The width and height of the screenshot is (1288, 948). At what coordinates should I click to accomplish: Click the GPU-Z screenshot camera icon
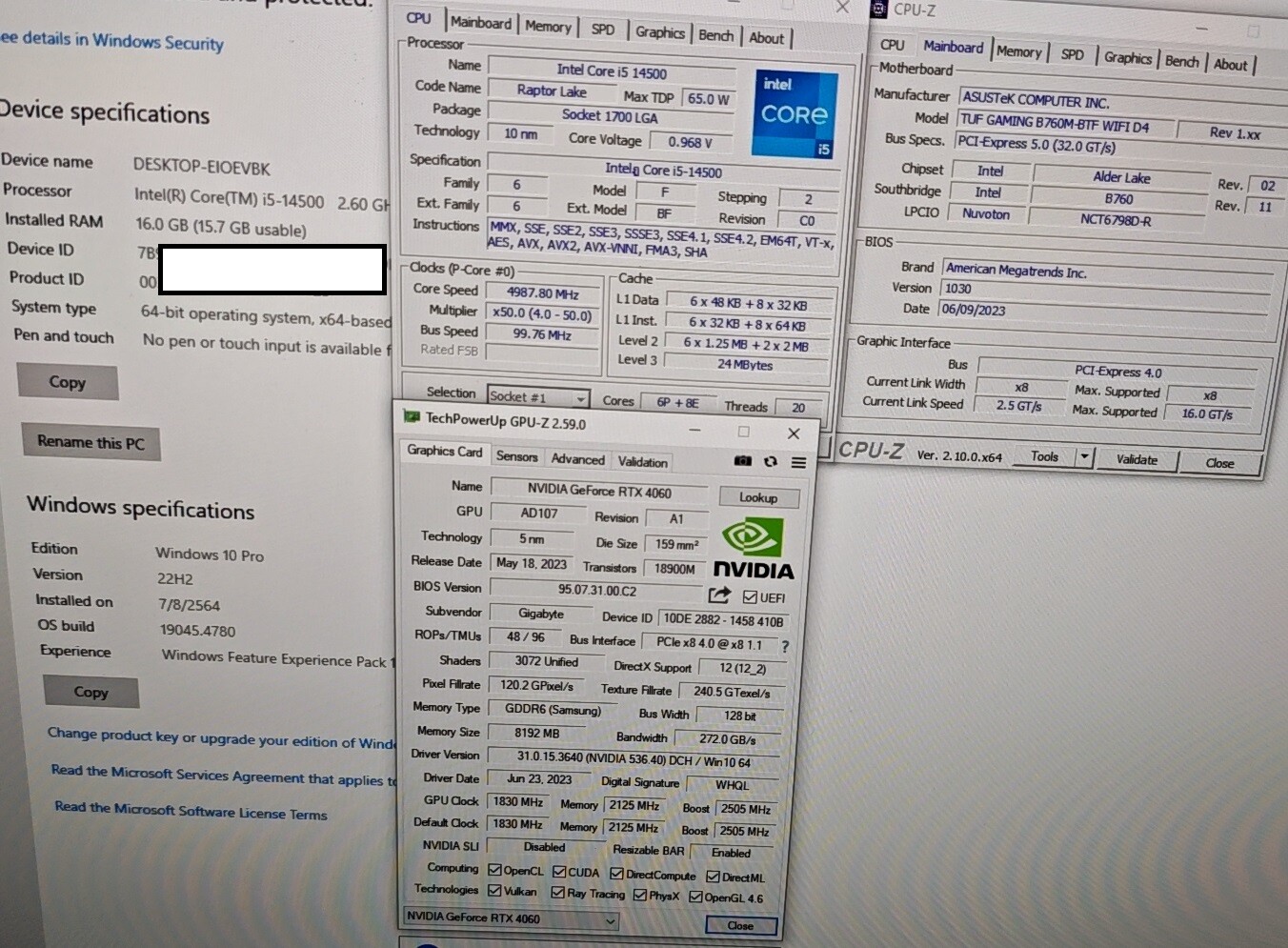pyautogui.click(x=743, y=461)
